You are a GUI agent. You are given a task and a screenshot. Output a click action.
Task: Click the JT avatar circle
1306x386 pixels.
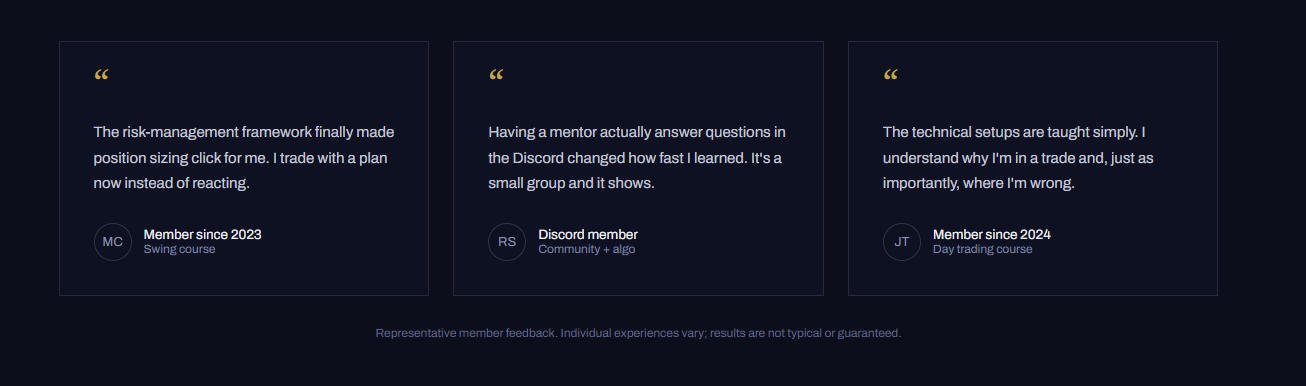point(902,242)
